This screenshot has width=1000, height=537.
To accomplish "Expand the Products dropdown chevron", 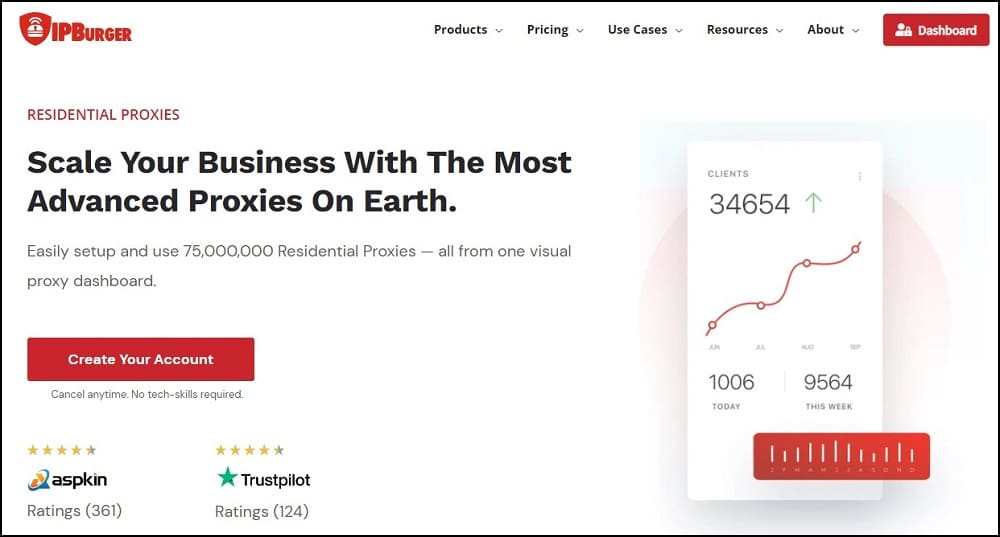I will [x=499, y=30].
